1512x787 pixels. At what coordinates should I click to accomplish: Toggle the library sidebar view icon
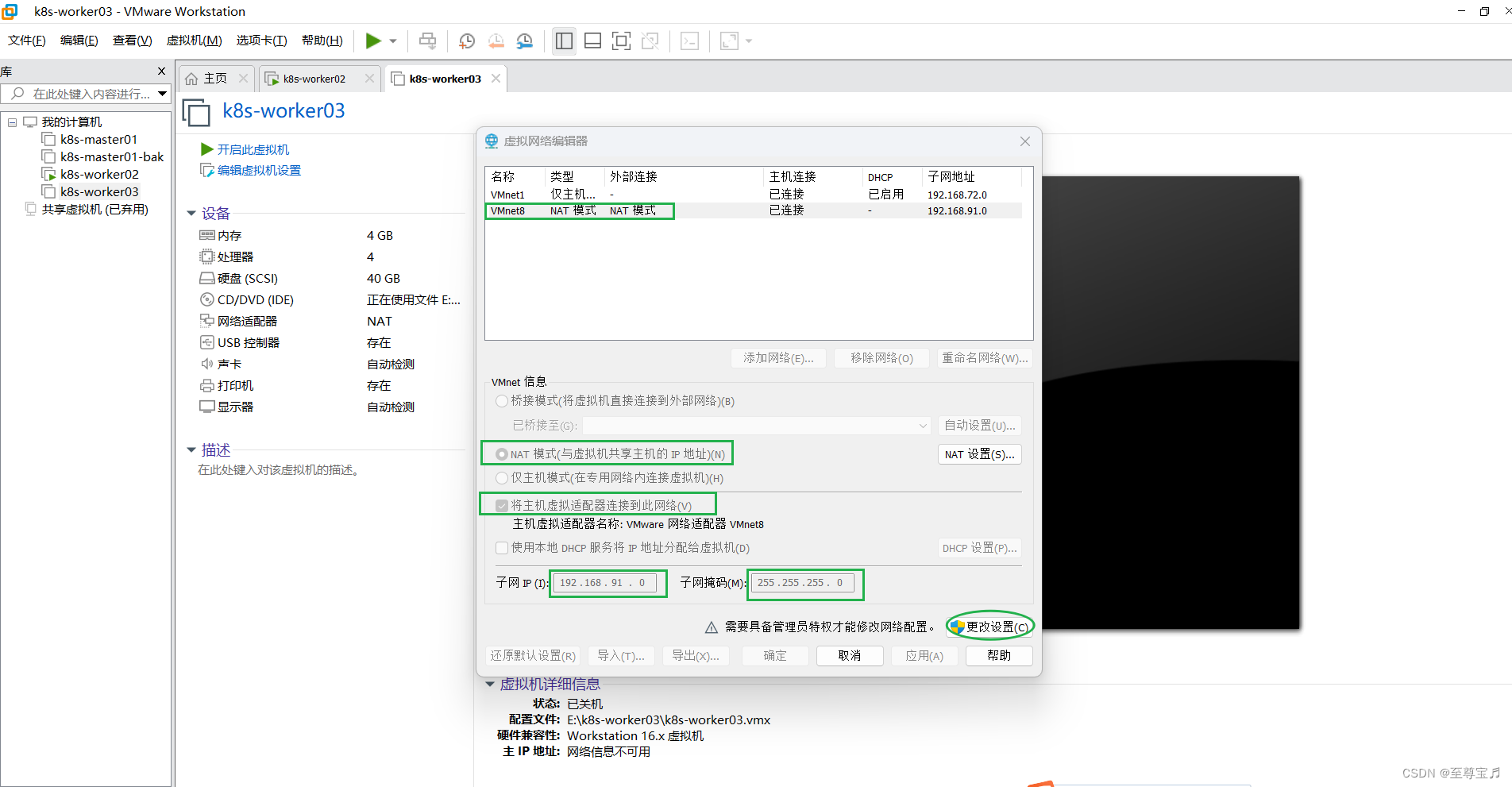[564, 41]
